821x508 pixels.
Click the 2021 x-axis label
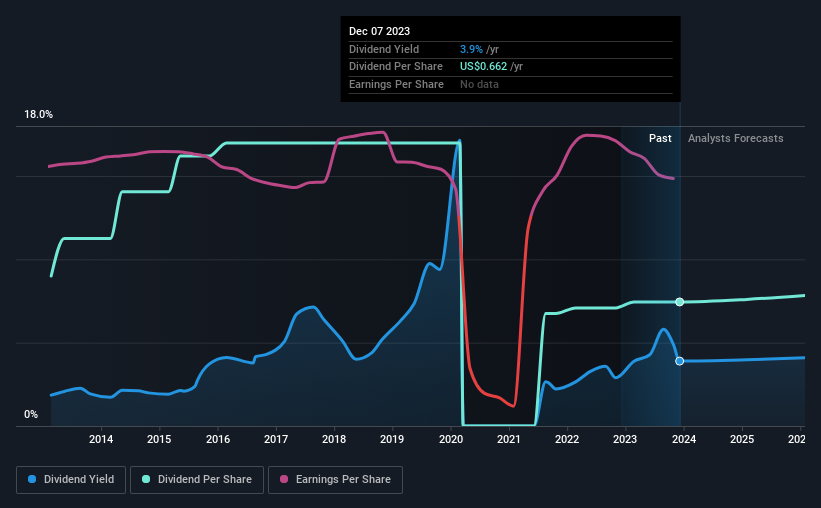[509, 439]
